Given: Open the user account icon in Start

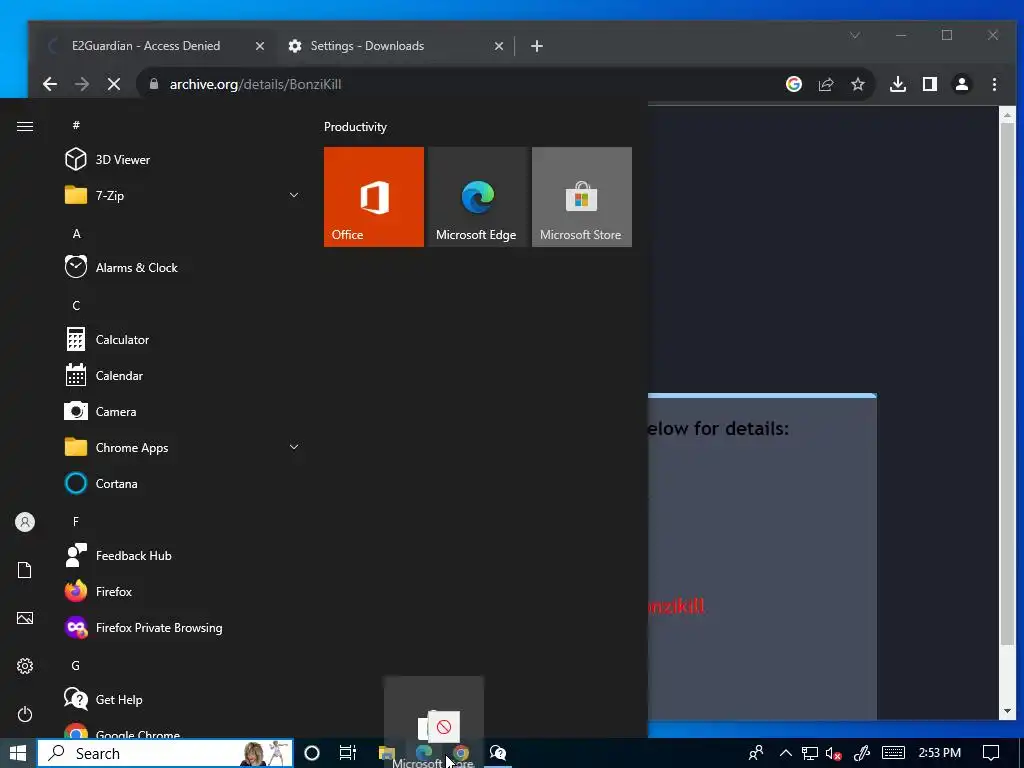Looking at the screenshot, I should pyautogui.click(x=25, y=522).
